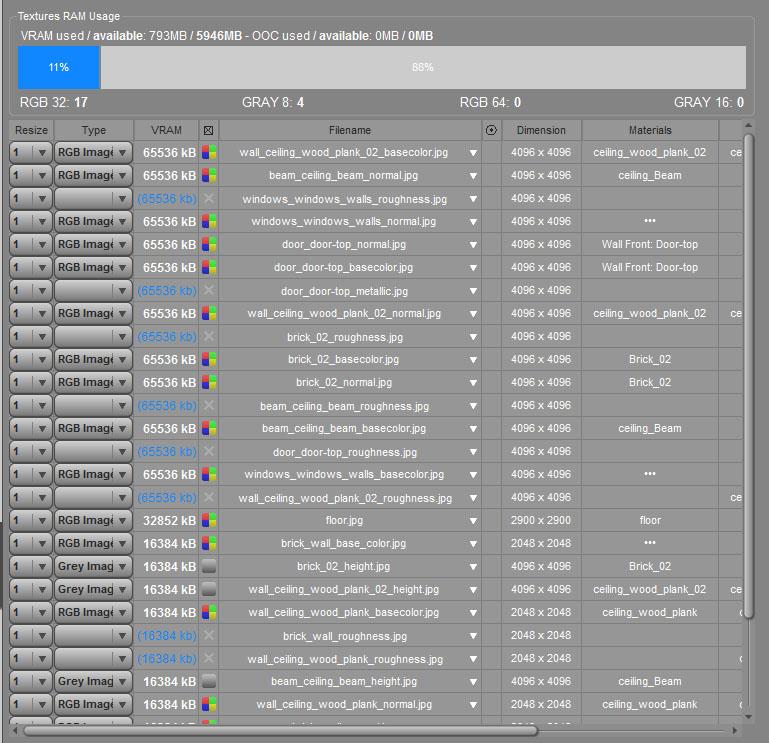Screen dimensions: 769x743
Task: Sort by Dimension column header
Action: [541, 130]
